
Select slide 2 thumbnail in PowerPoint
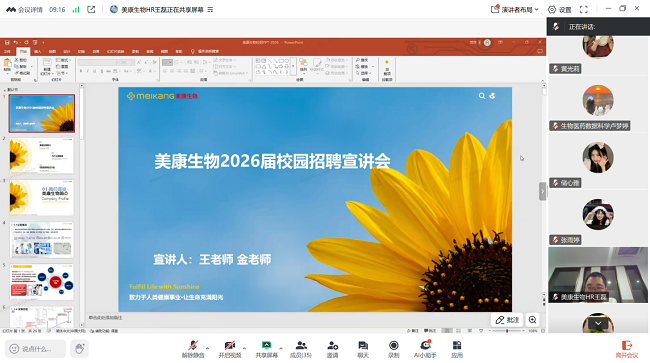point(42,156)
